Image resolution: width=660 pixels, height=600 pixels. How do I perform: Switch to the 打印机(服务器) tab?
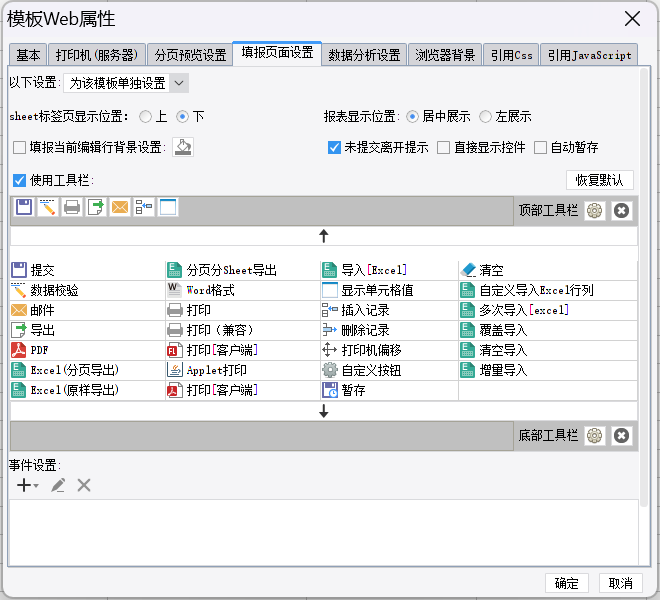(x=97, y=55)
